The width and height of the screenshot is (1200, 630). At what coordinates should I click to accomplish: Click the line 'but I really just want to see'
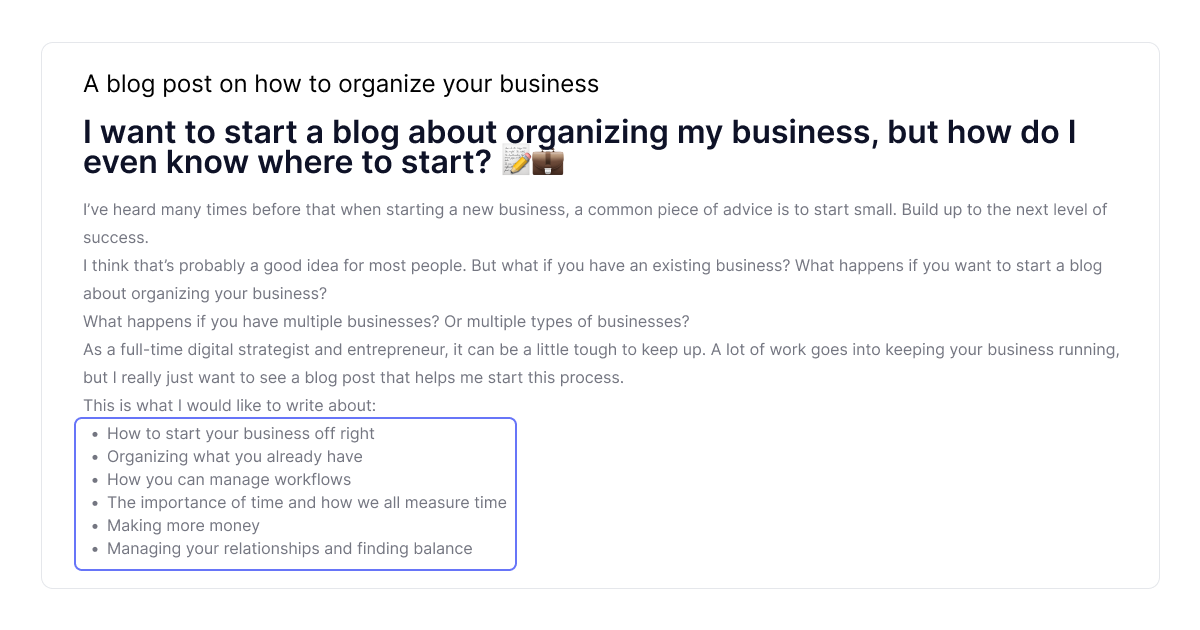coord(353,378)
